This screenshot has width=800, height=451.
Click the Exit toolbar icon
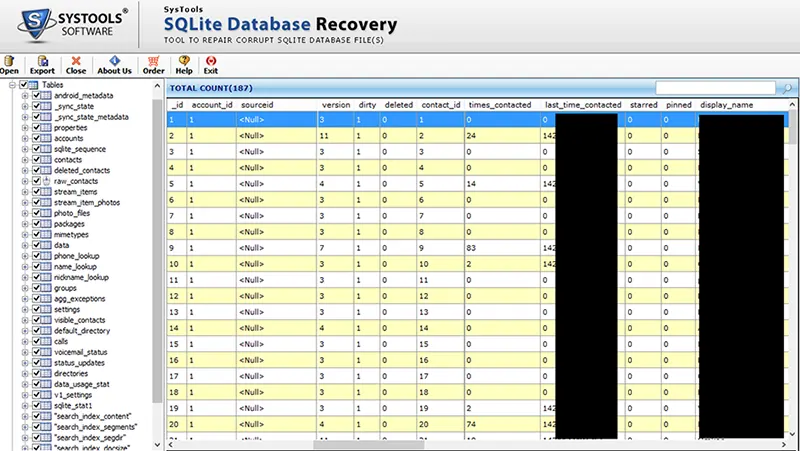[211, 61]
